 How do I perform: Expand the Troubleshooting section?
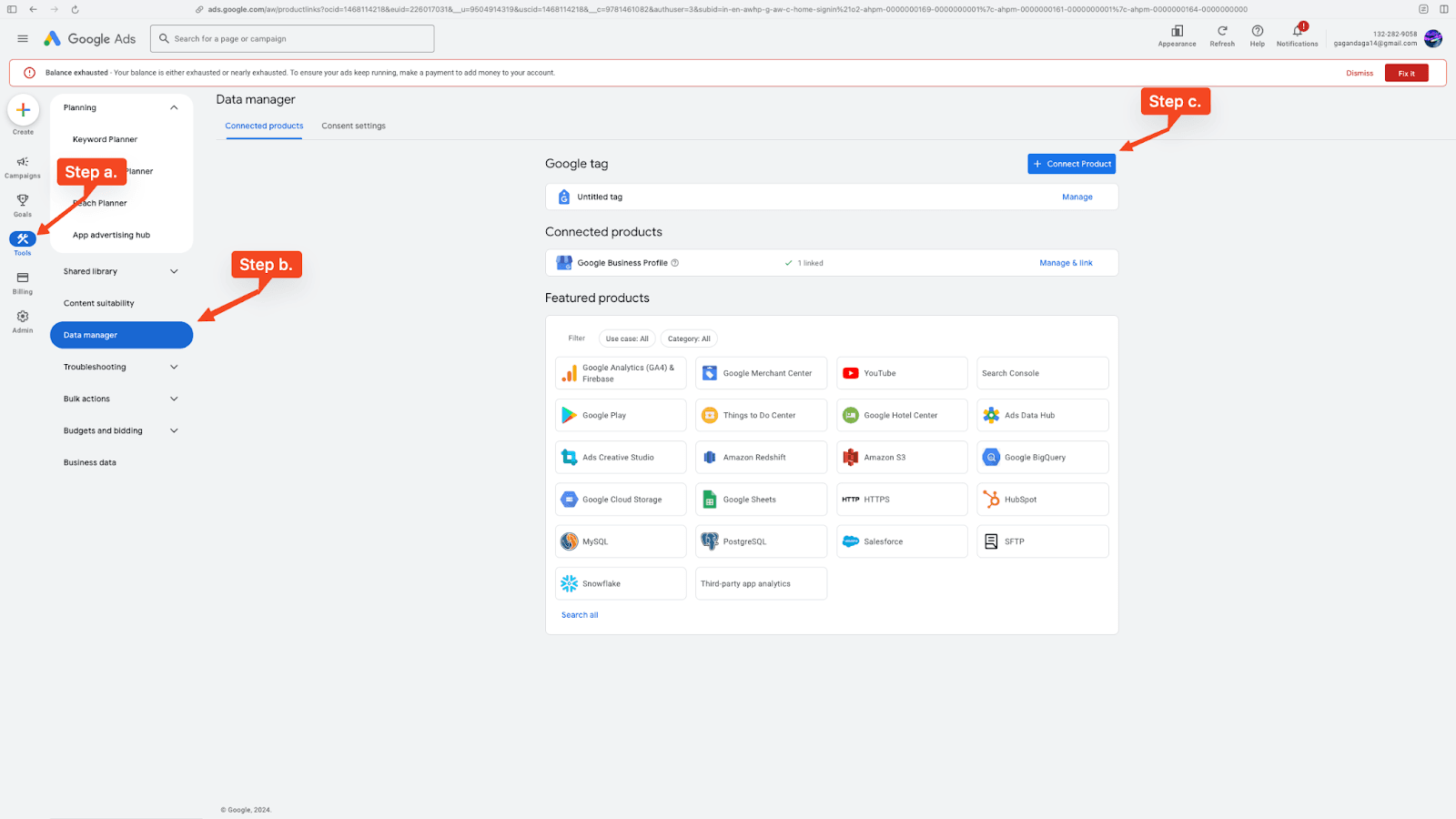pyautogui.click(x=174, y=368)
